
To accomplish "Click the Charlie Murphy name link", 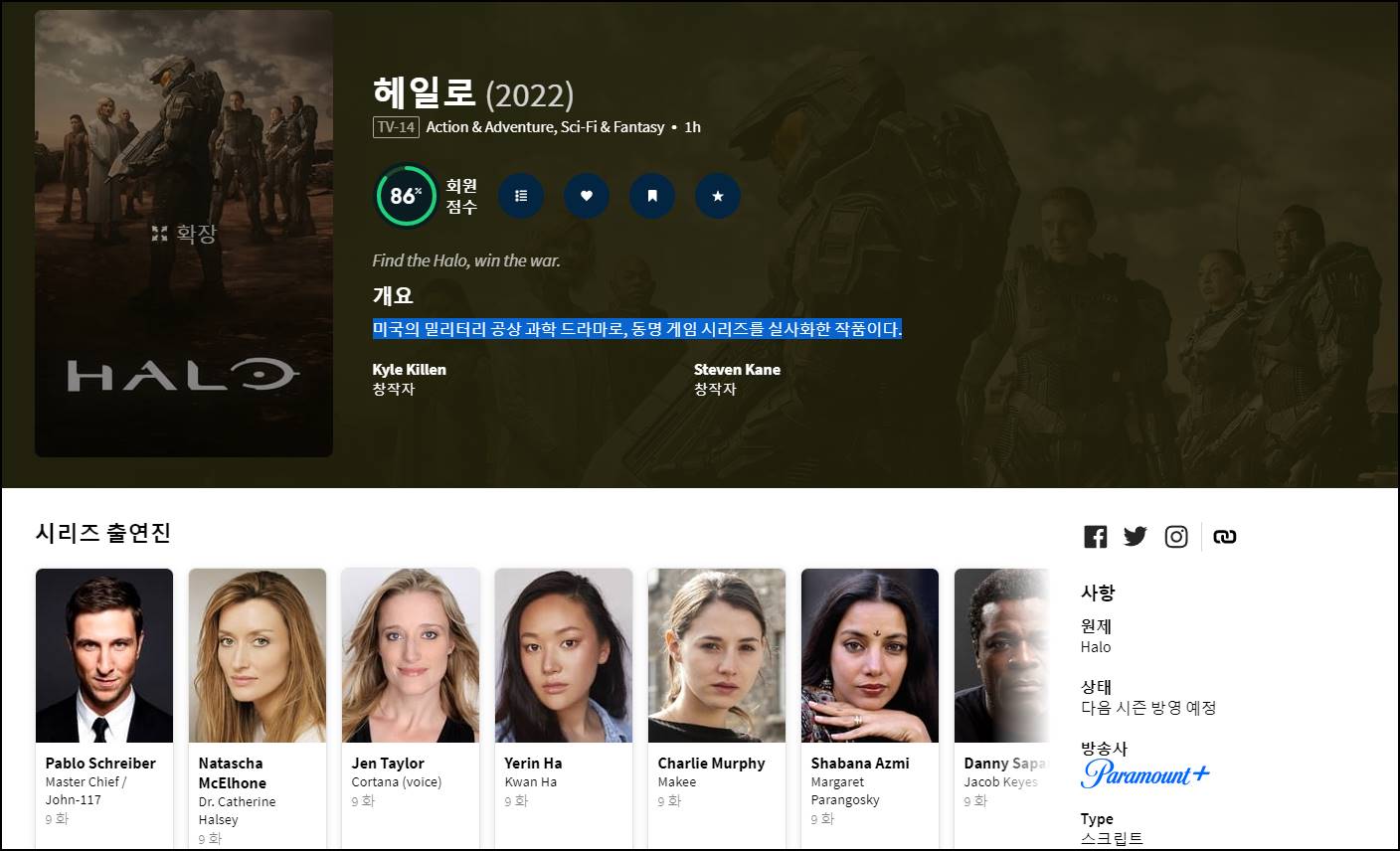I will click(711, 763).
